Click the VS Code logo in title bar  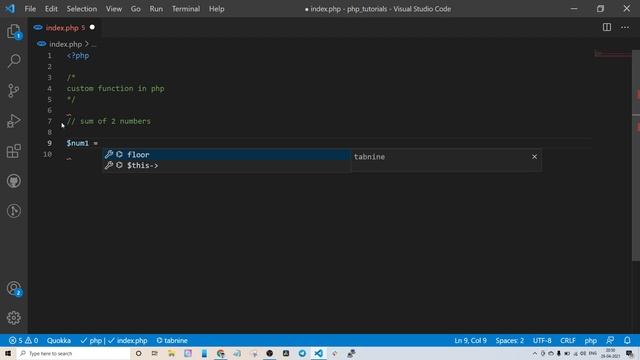10,9
